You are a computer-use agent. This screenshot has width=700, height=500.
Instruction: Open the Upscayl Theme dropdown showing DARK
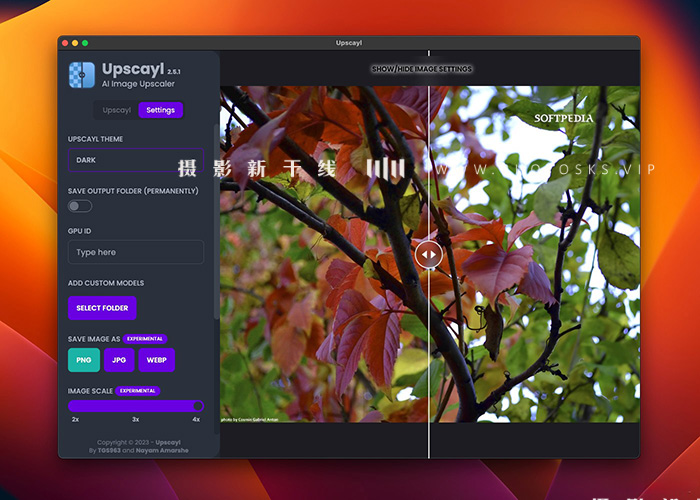tap(136, 160)
